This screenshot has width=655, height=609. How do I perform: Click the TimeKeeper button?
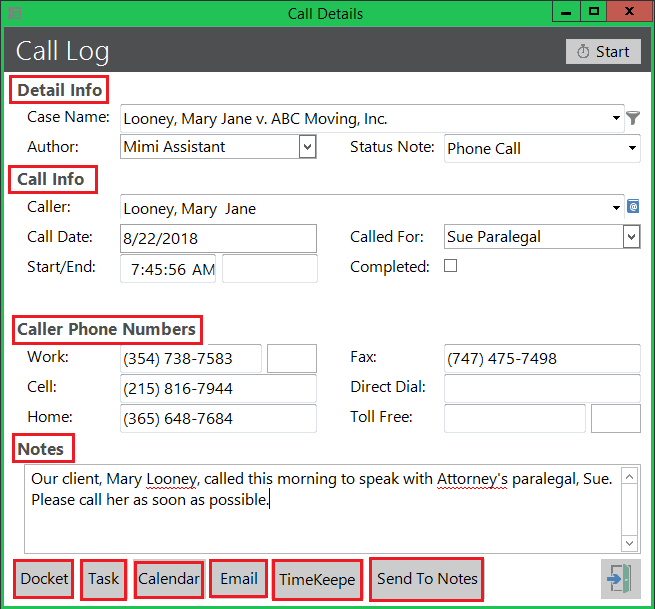[x=317, y=580]
